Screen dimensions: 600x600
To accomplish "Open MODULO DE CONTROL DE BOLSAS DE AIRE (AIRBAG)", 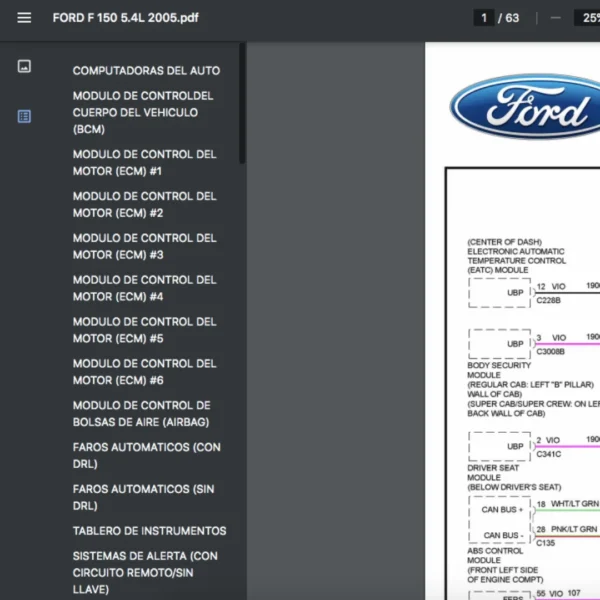I will (x=142, y=414).
